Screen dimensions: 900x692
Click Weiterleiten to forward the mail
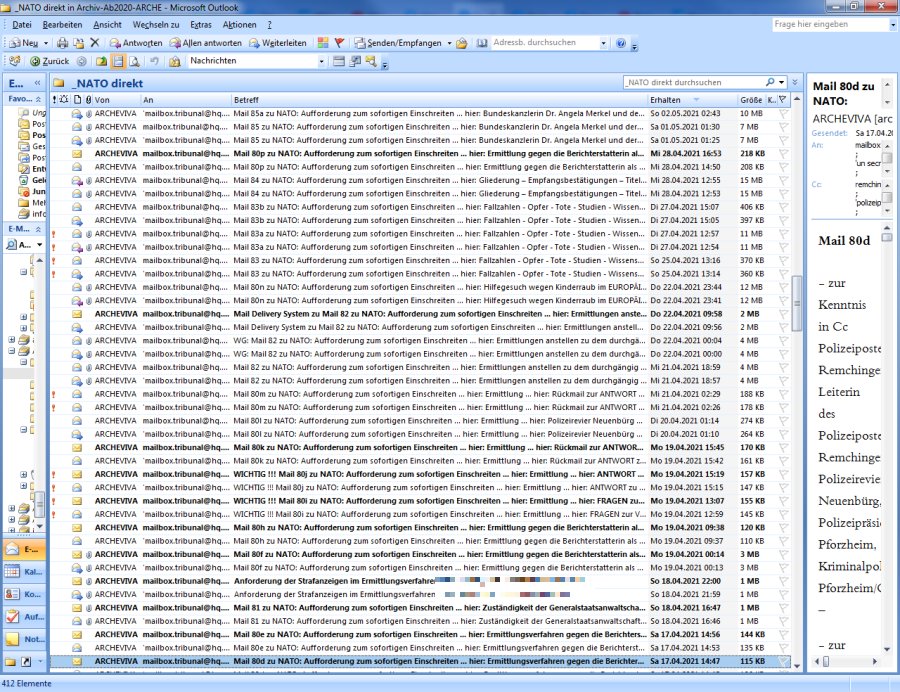(x=278, y=43)
